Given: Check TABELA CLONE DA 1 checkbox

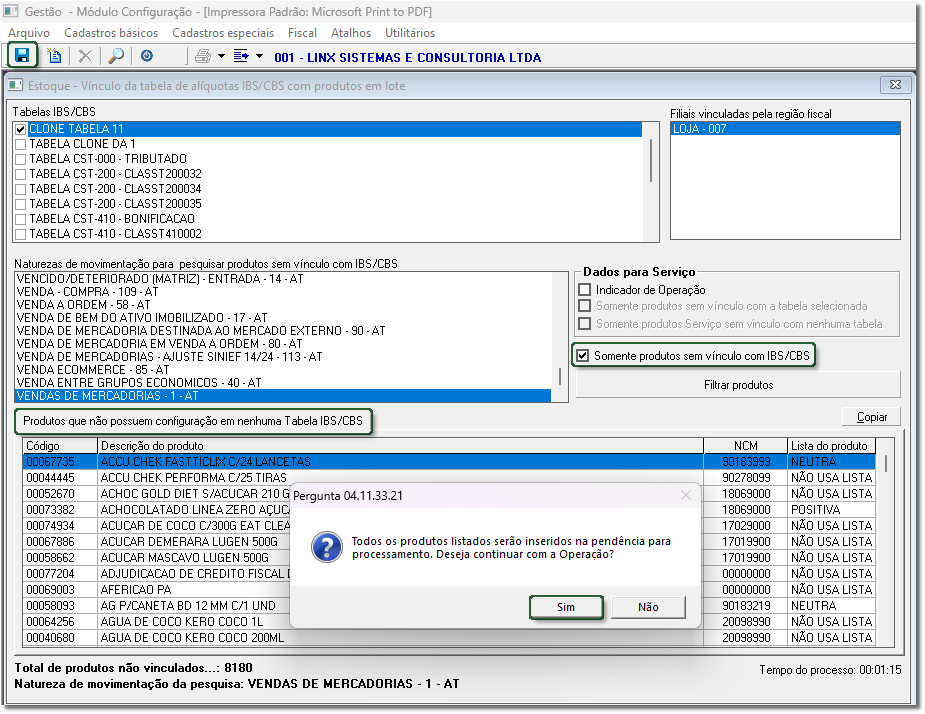Looking at the screenshot, I should (x=21, y=144).
